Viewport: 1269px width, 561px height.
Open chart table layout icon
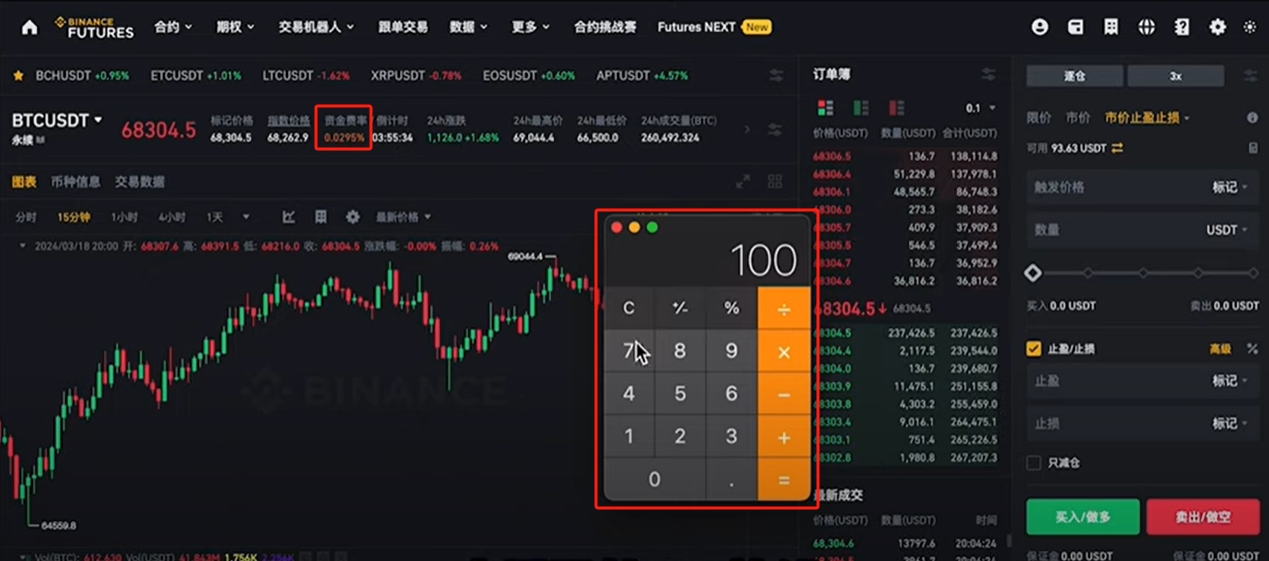pyautogui.click(x=320, y=217)
